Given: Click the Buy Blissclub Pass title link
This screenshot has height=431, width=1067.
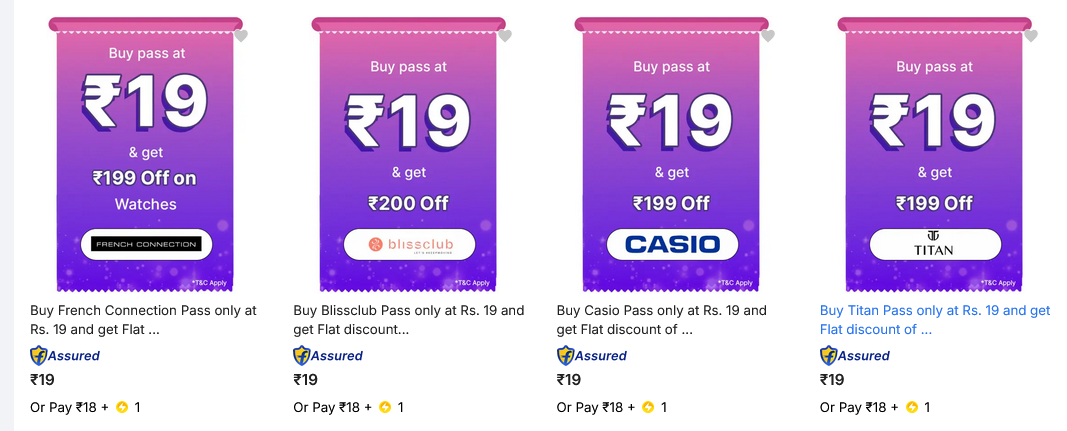Looking at the screenshot, I should pyautogui.click(x=409, y=320).
